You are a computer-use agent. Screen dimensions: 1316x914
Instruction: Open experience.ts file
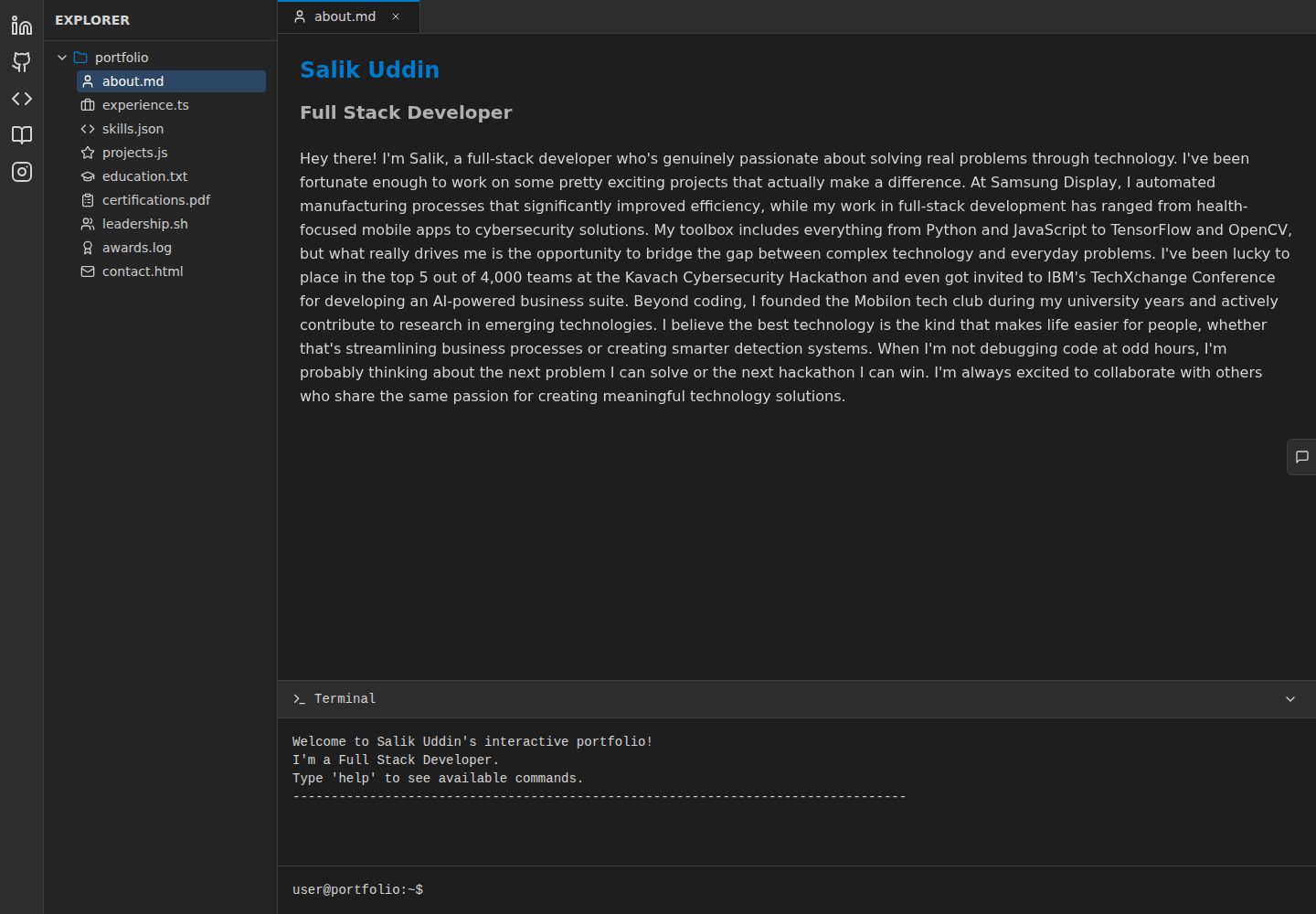coord(171,105)
